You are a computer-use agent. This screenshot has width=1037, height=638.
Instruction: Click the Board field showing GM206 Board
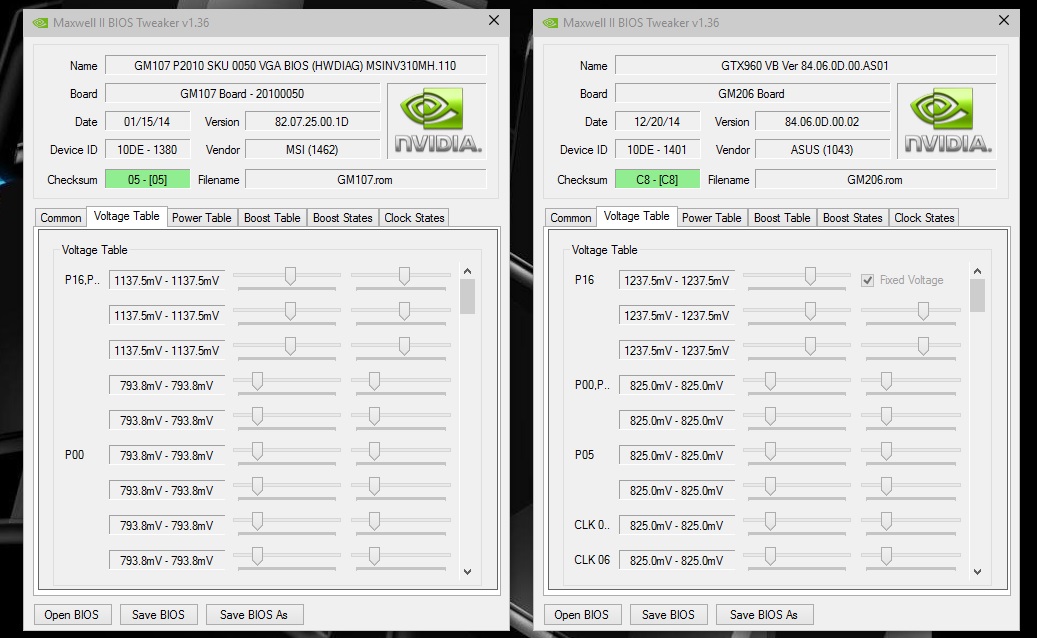coord(752,94)
